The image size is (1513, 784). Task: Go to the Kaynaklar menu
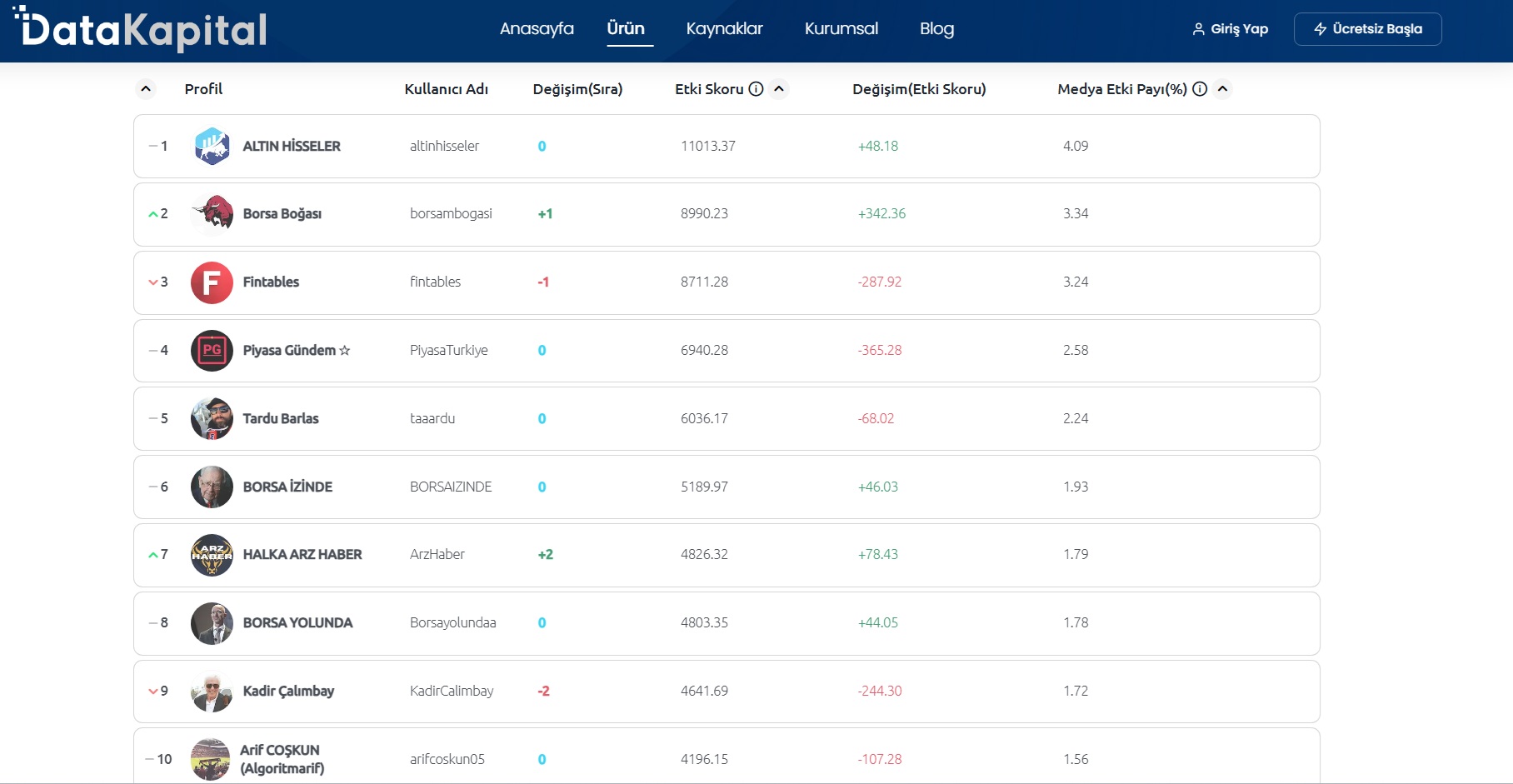point(724,29)
